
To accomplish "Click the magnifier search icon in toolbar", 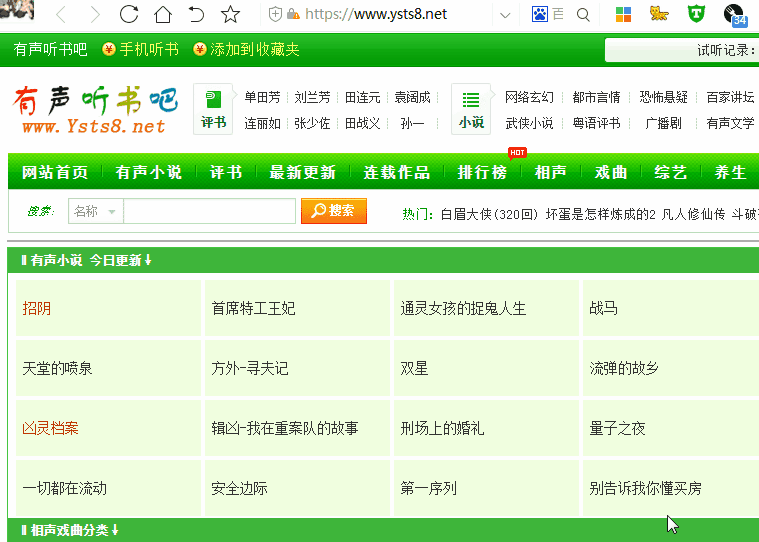I will 583,14.
